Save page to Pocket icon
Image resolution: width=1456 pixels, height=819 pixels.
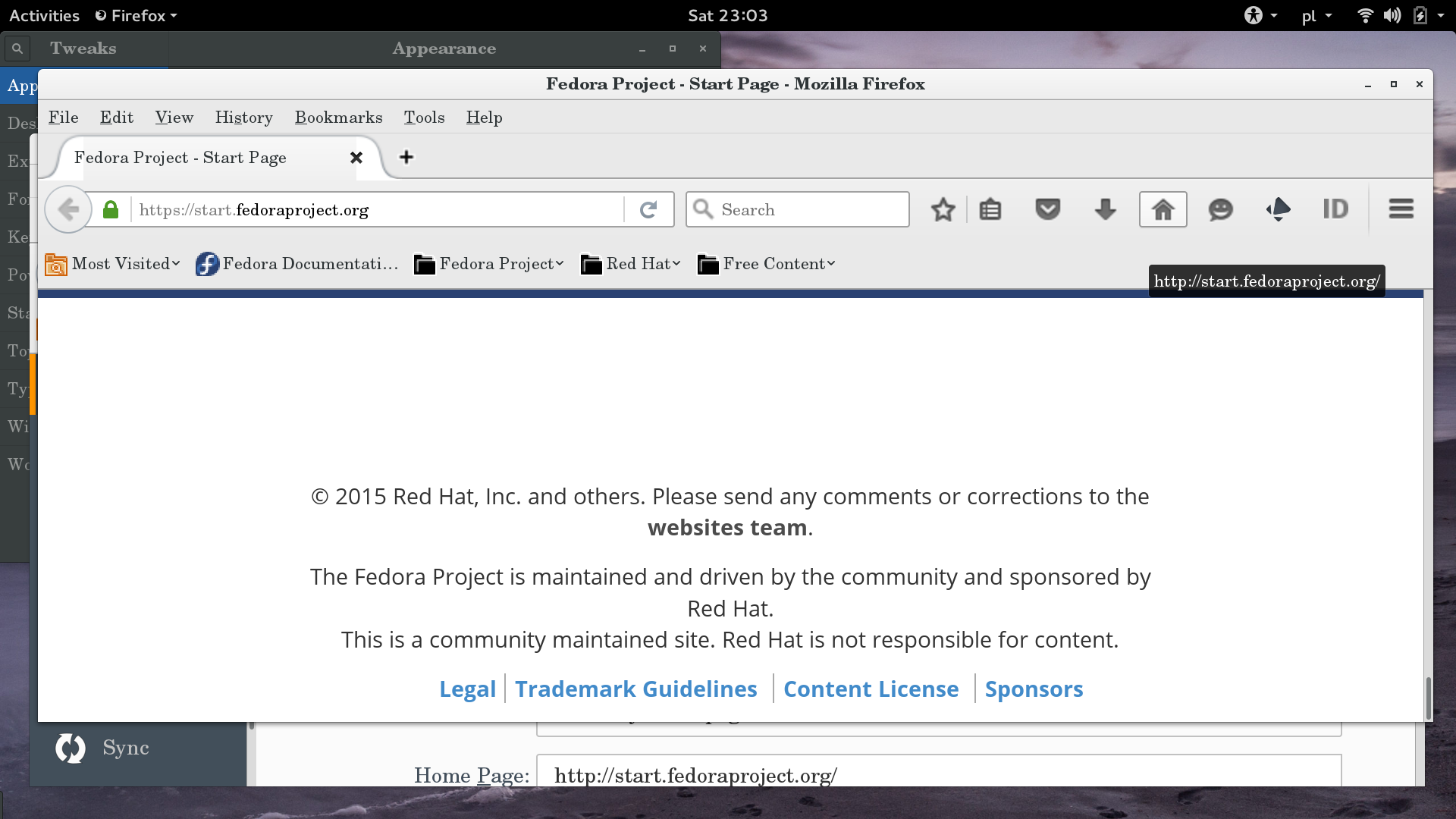pos(1048,209)
